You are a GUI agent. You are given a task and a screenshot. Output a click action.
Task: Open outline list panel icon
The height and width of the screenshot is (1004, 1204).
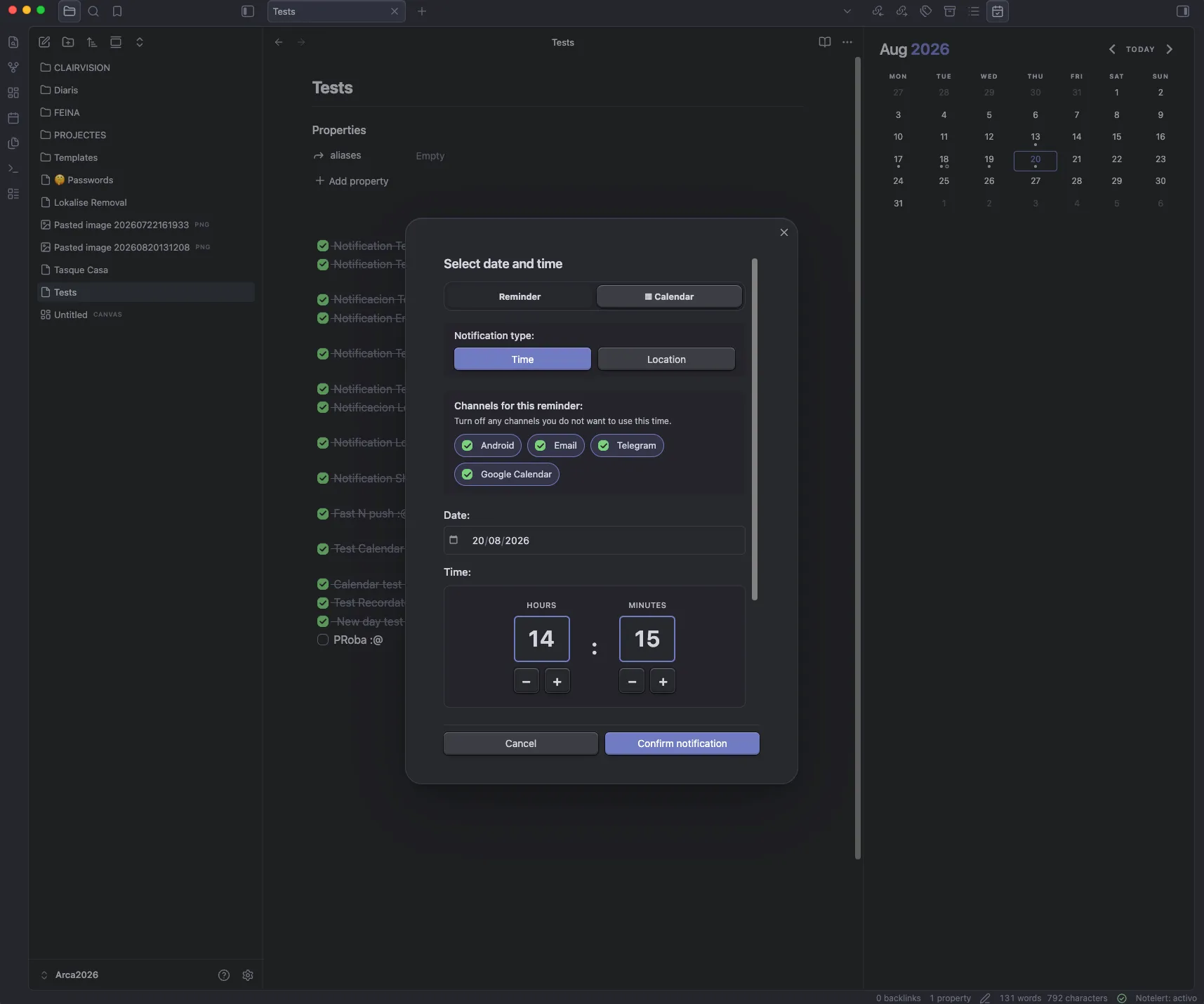[x=974, y=11]
